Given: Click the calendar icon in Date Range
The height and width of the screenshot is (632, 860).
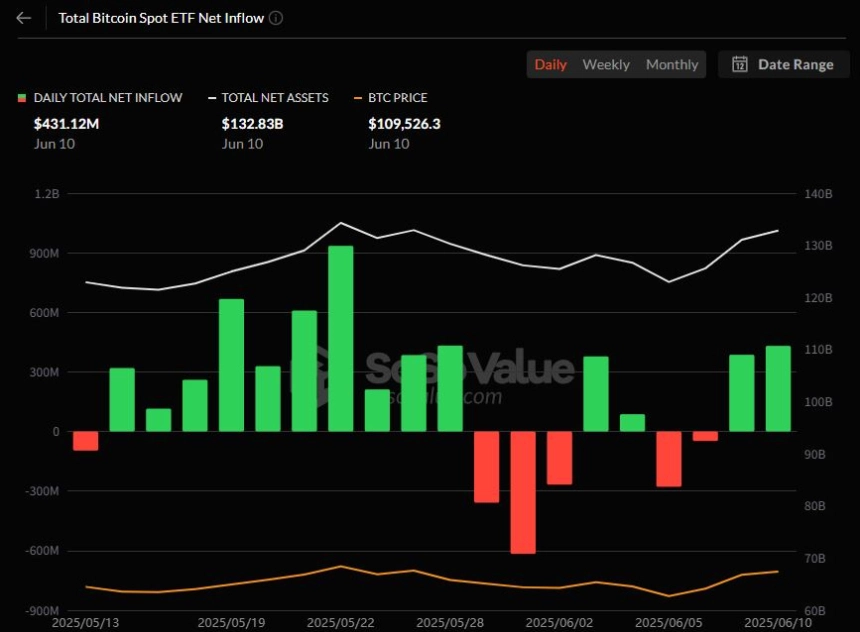Looking at the screenshot, I should coord(739,64).
